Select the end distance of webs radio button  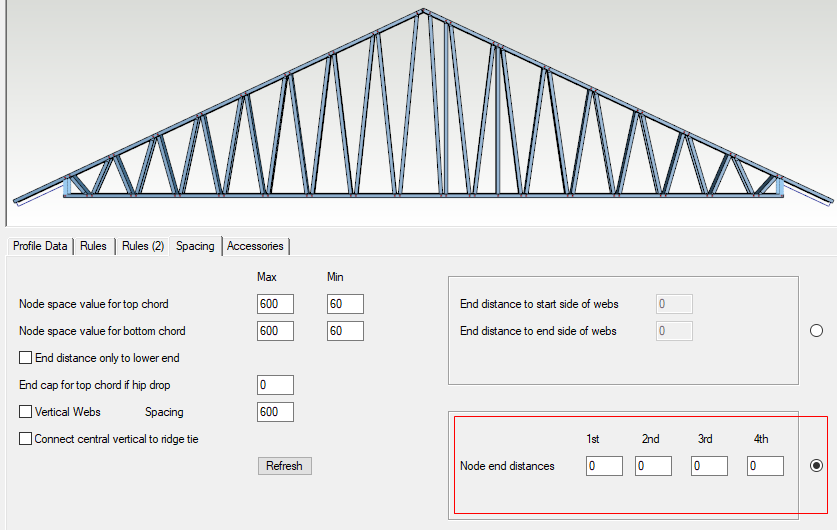click(x=816, y=331)
